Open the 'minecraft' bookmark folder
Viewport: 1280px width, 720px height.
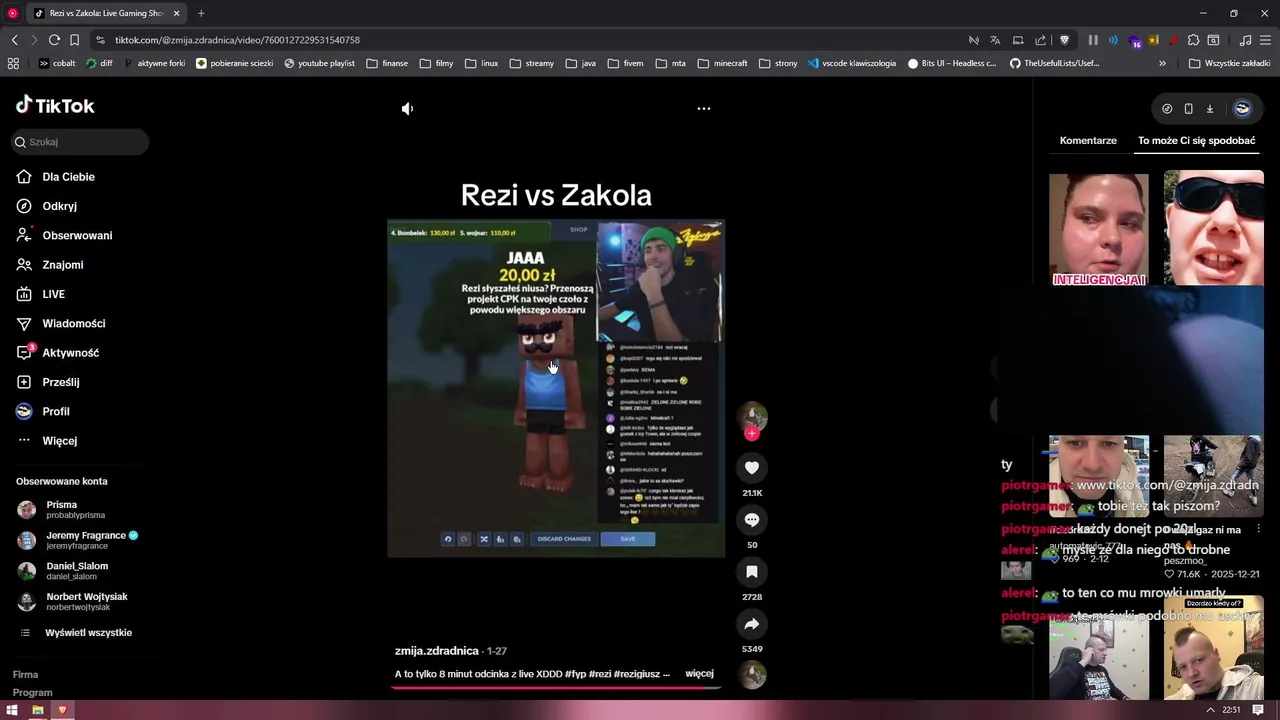722,63
